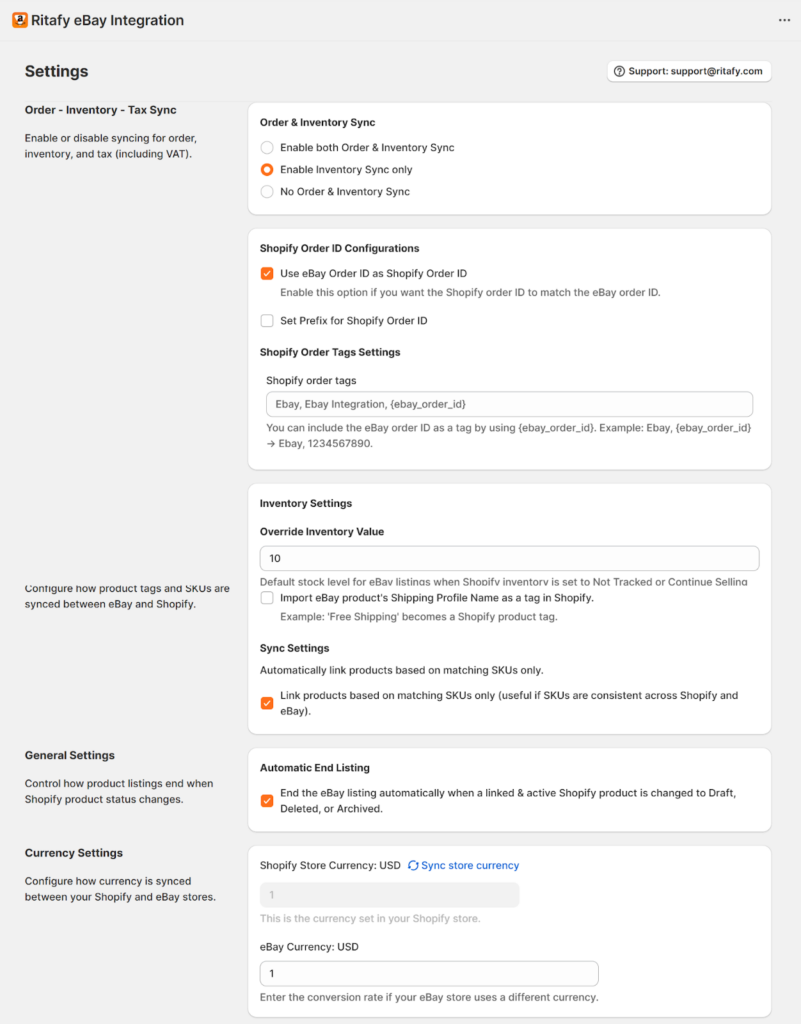This screenshot has height=1024, width=801.
Task: Disable automatic End the eBay listing checkbox
Action: 267,801
